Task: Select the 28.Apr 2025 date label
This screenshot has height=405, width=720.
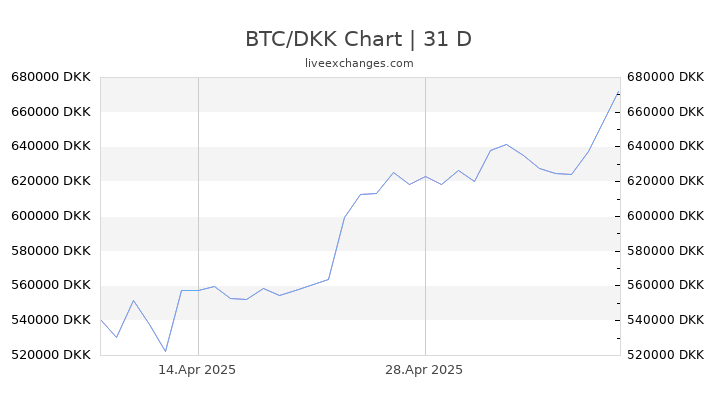Action: coord(424,370)
